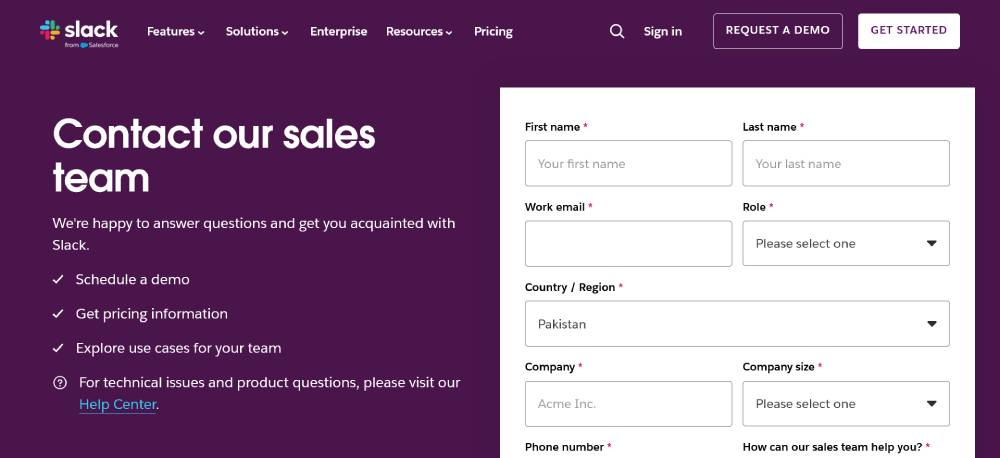Click the Sign in link
The height and width of the screenshot is (458, 1000).
click(662, 31)
